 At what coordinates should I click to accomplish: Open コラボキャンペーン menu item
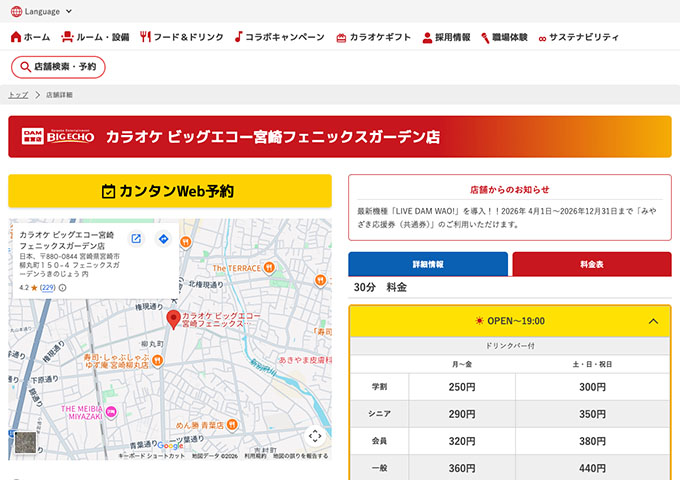click(x=279, y=37)
